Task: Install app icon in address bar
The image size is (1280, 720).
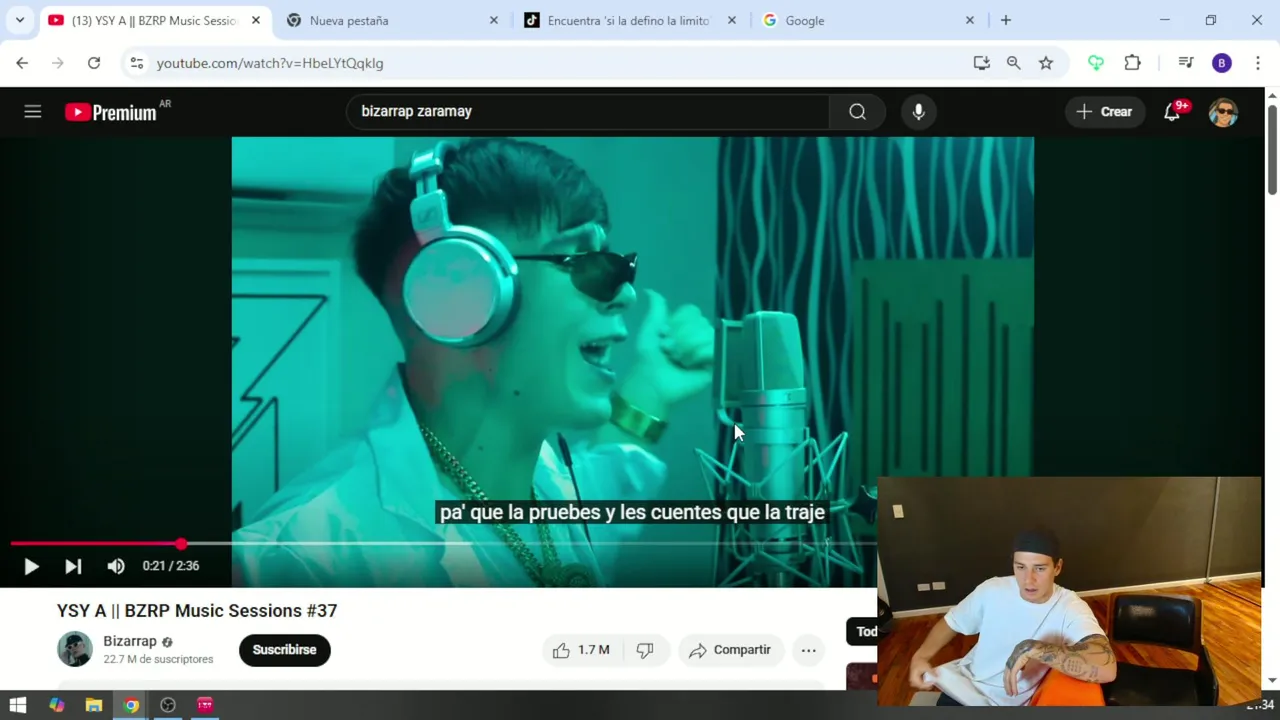Action: 982,63
